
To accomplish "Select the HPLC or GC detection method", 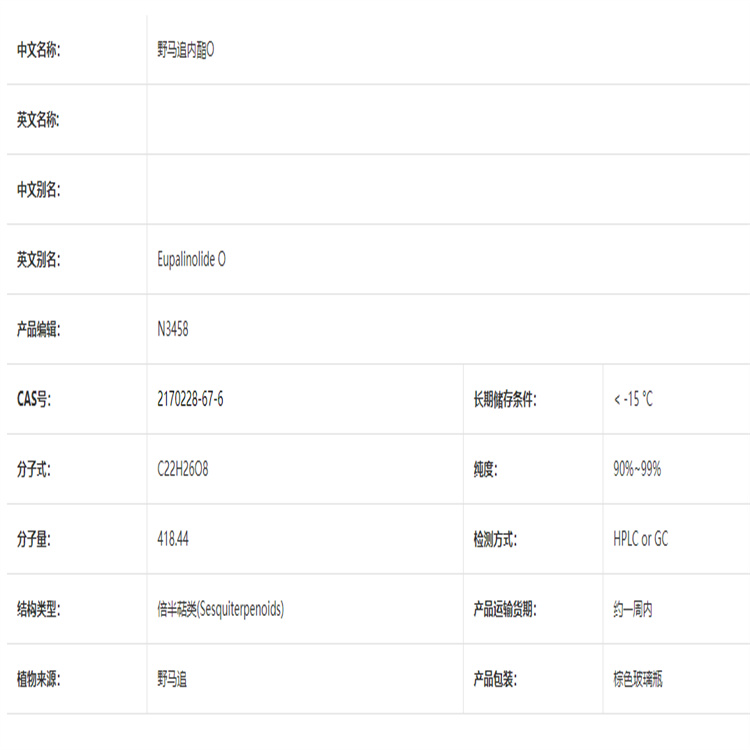I will point(641,540).
